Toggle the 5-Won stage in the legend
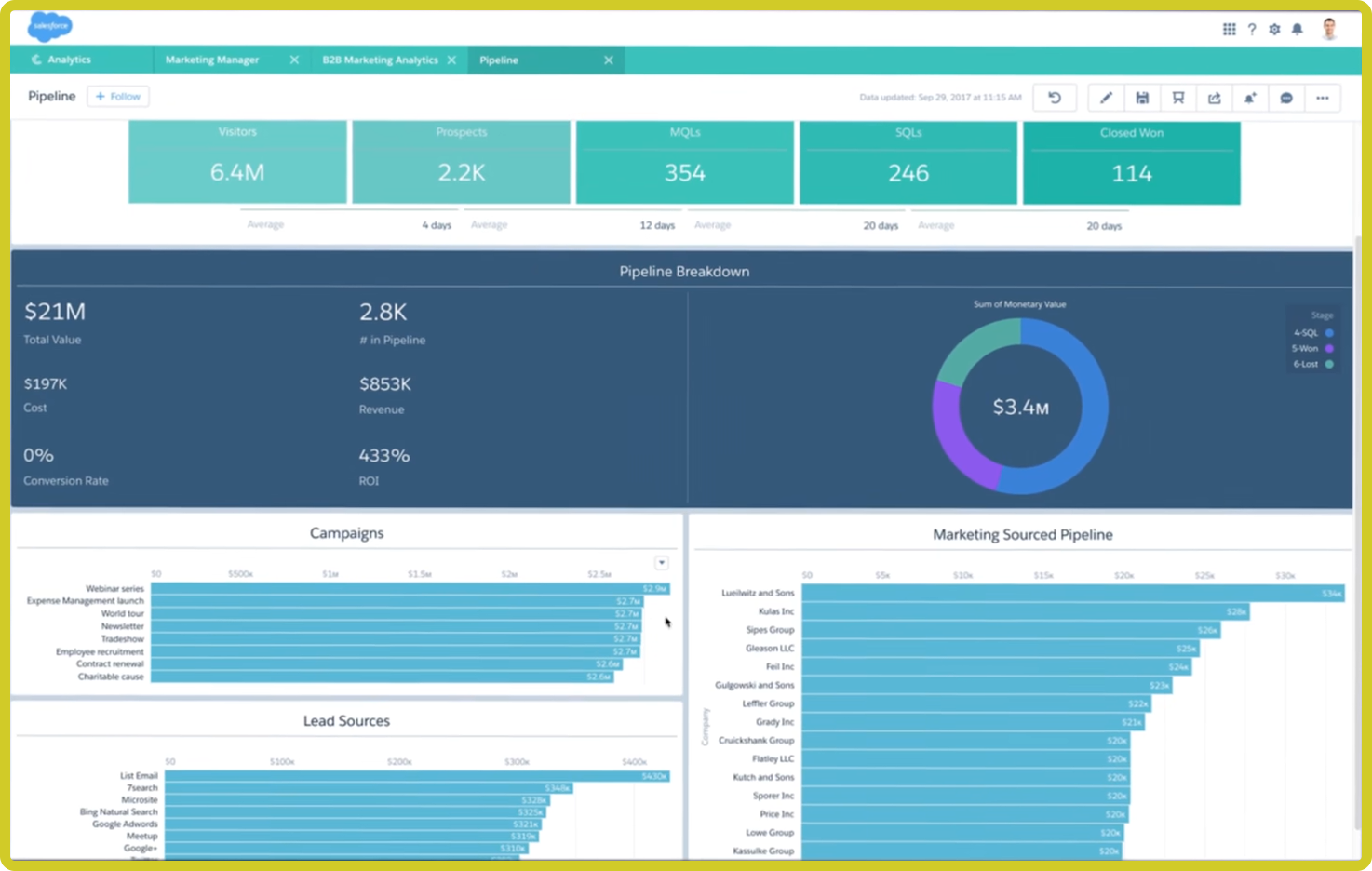The height and width of the screenshot is (871, 1372). pyautogui.click(x=1311, y=348)
